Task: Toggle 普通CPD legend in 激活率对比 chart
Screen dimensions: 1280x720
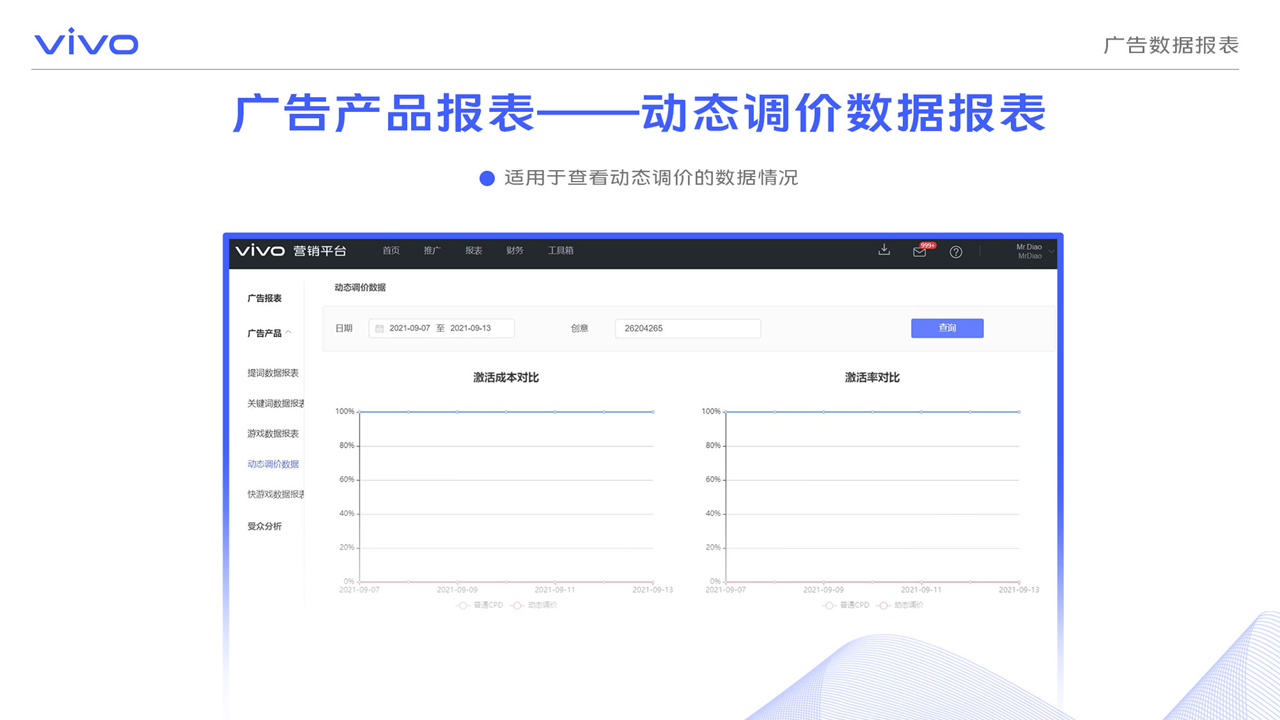Action: (845, 605)
